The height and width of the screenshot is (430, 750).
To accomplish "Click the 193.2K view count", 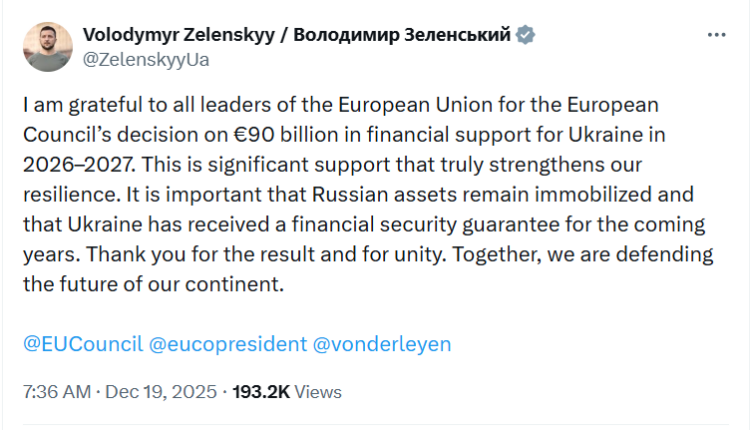I will click(261, 391).
